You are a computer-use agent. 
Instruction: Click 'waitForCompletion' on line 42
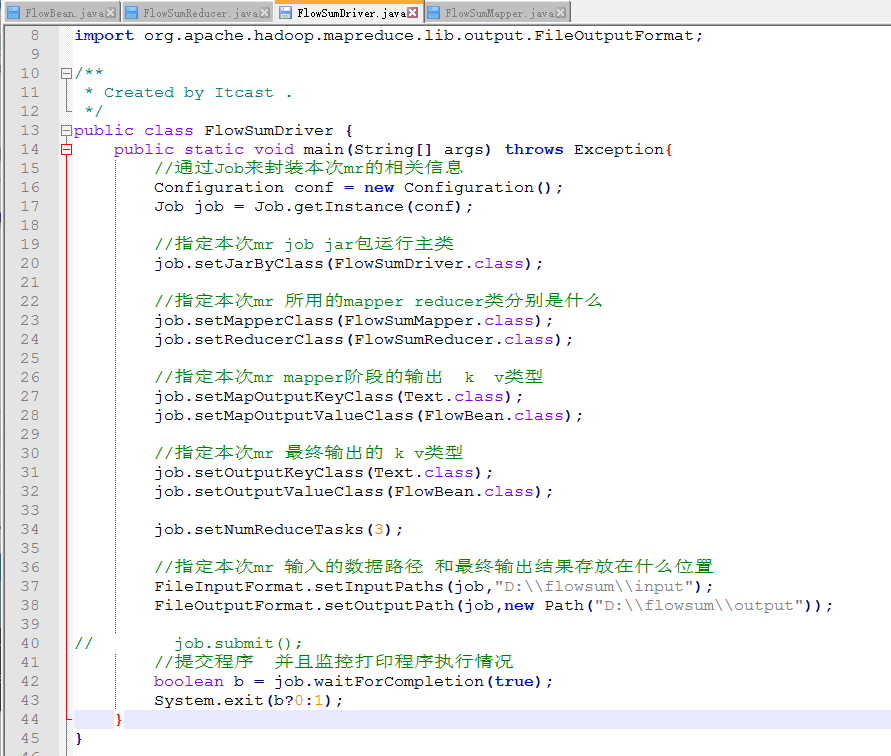(x=398, y=681)
